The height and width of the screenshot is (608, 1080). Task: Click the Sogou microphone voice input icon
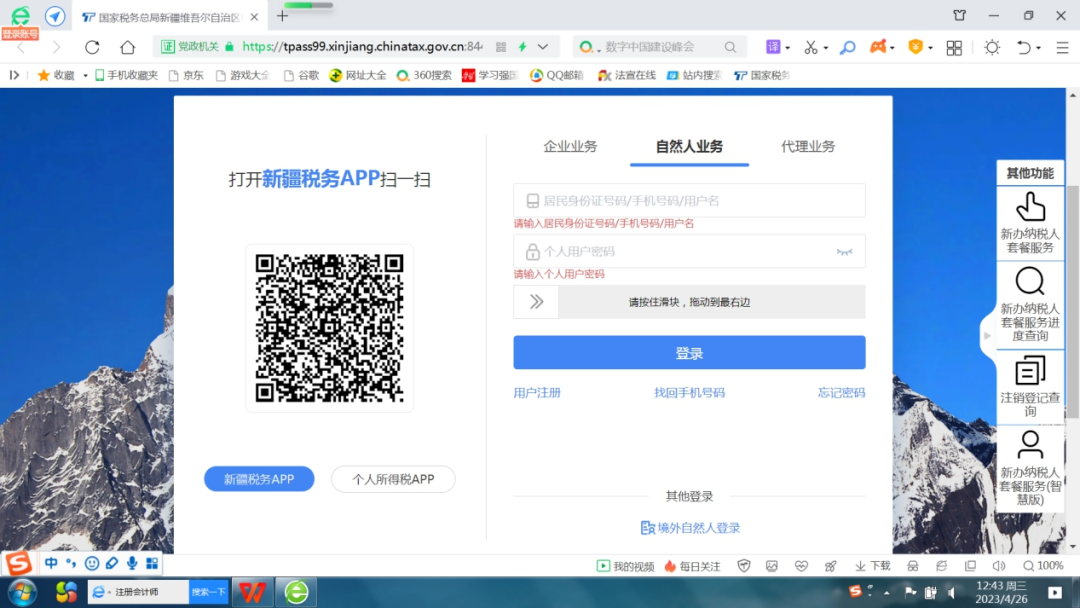132,563
